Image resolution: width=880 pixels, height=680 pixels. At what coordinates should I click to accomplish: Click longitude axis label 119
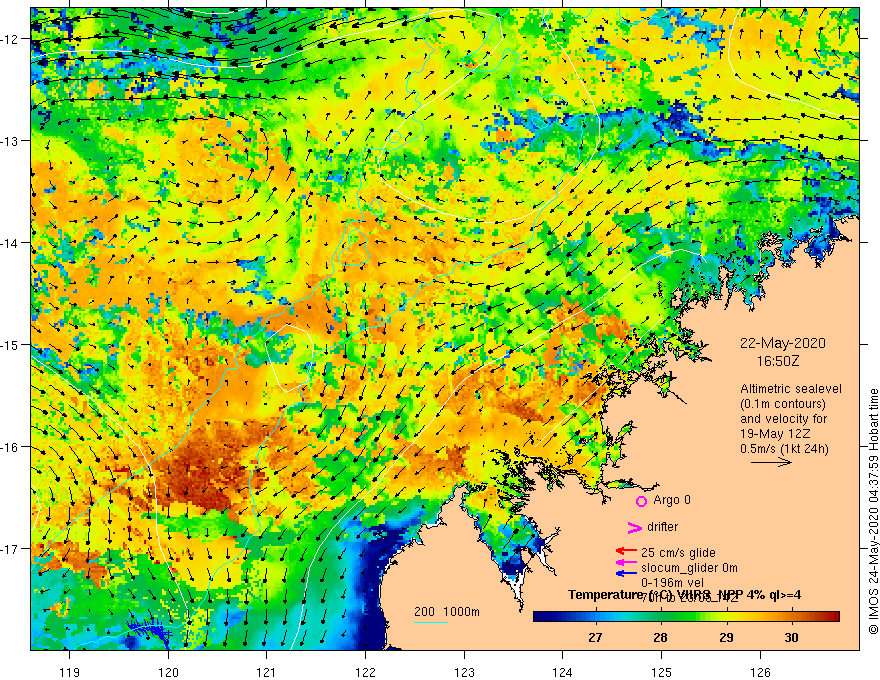(x=70, y=672)
